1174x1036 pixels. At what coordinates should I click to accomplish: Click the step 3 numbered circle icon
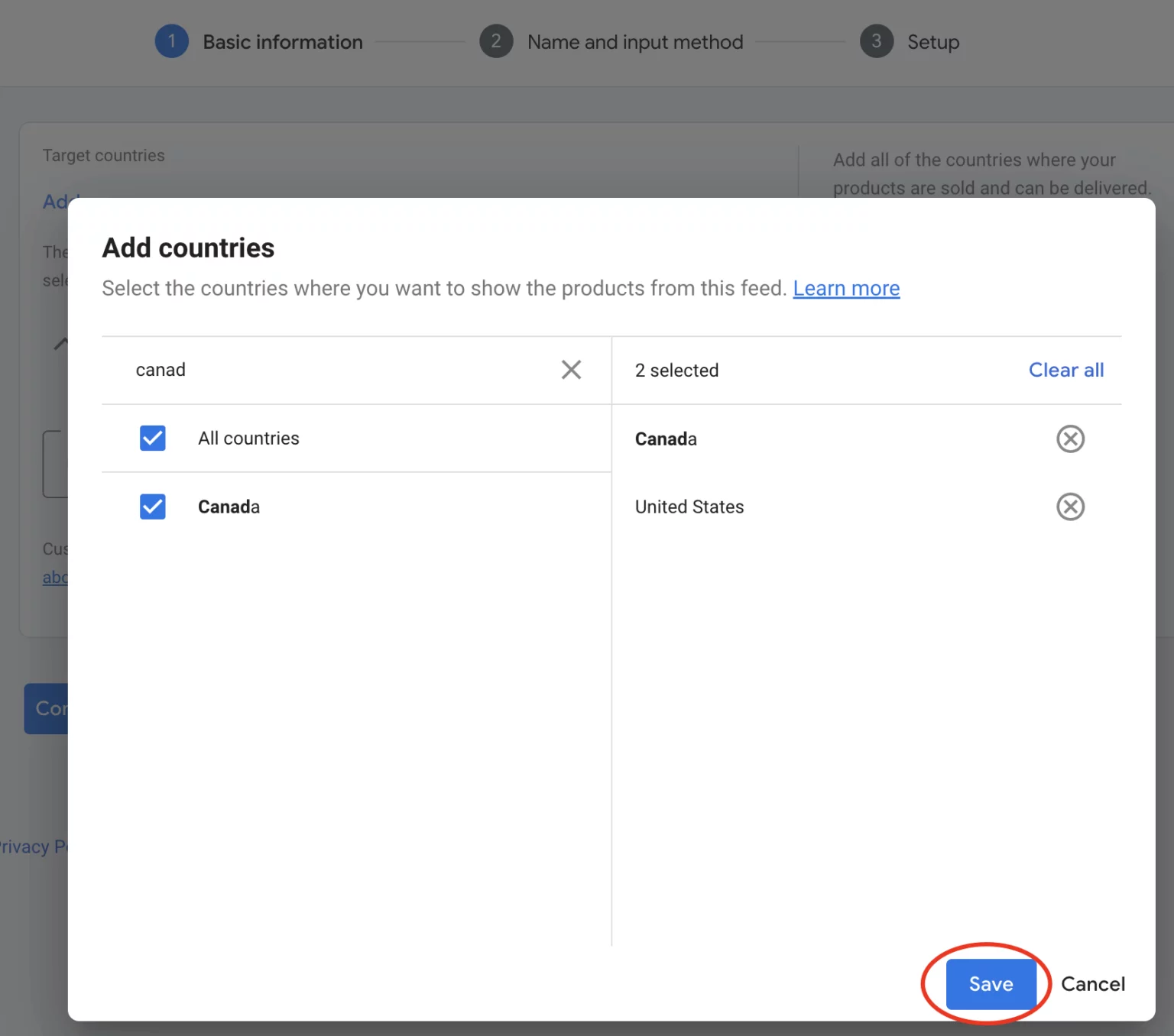876,41
